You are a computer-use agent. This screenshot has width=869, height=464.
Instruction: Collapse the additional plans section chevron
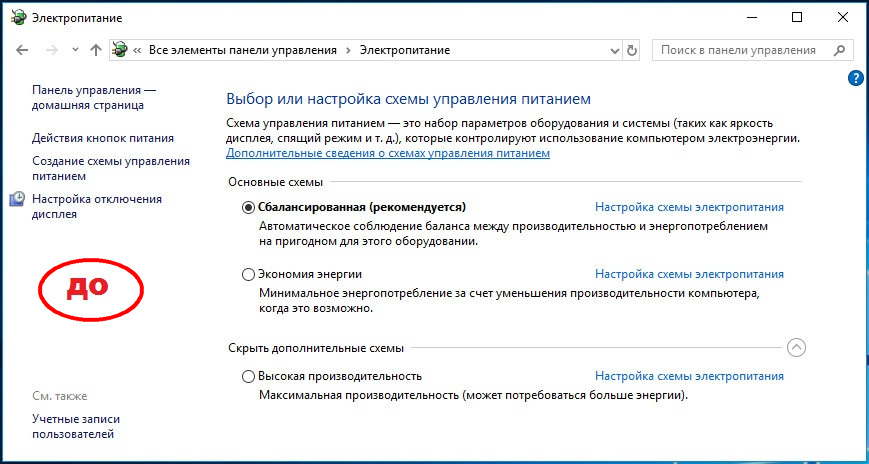point(796,348)
